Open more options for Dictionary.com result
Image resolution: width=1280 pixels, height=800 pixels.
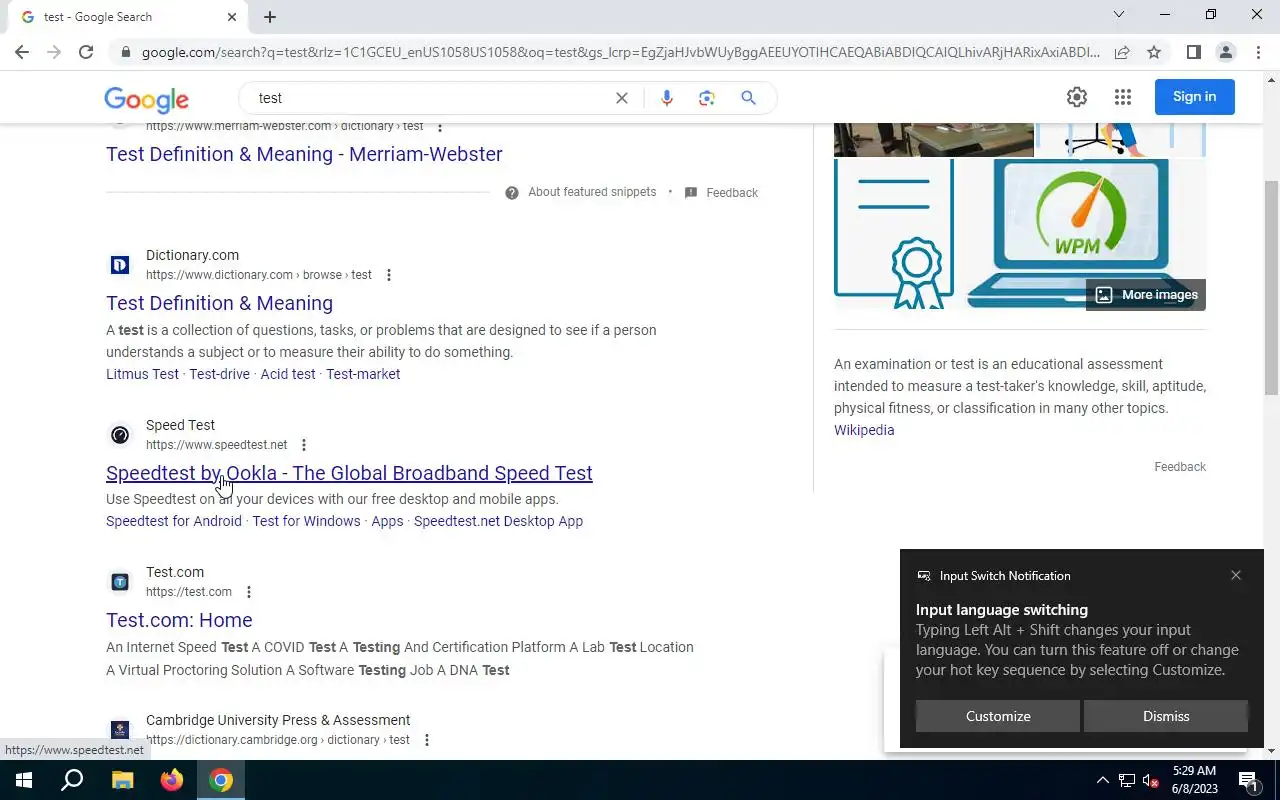389,275
